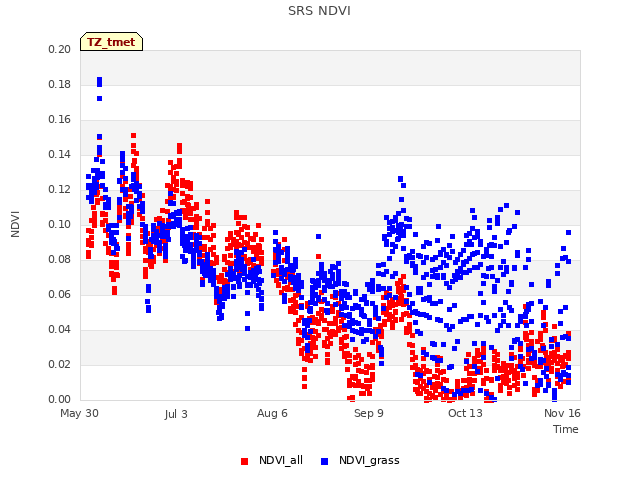Click the SRS NDVI chart title
The height and width of the screenshot is (480, 640).
[319, 11]
